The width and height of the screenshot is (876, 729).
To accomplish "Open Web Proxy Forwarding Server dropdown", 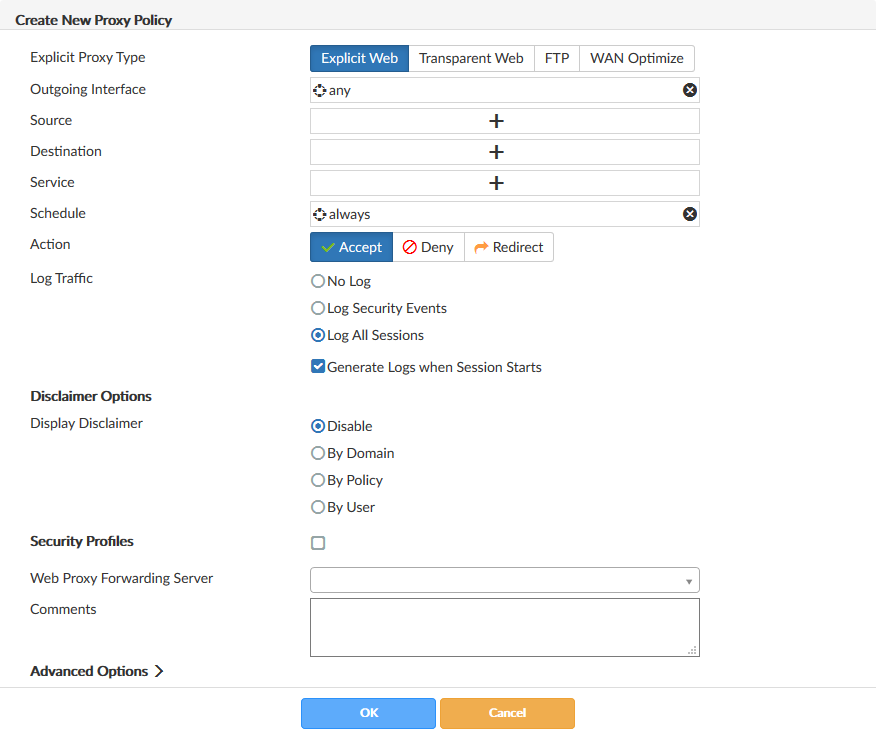I will pyautogui.click(x=504, y=580).
